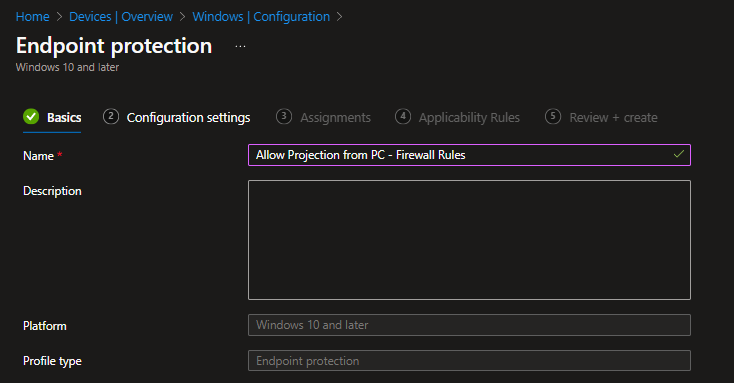Jump to the Review + create tab
This screenshot has height=383, width=734.
point(613,118)
